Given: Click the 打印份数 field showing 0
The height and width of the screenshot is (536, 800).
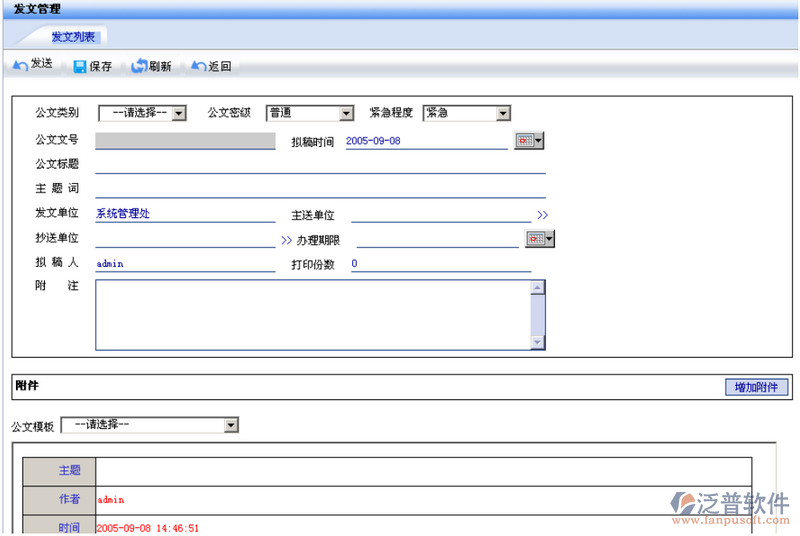Looking at the screenshot, I should [x=440, y=264].
